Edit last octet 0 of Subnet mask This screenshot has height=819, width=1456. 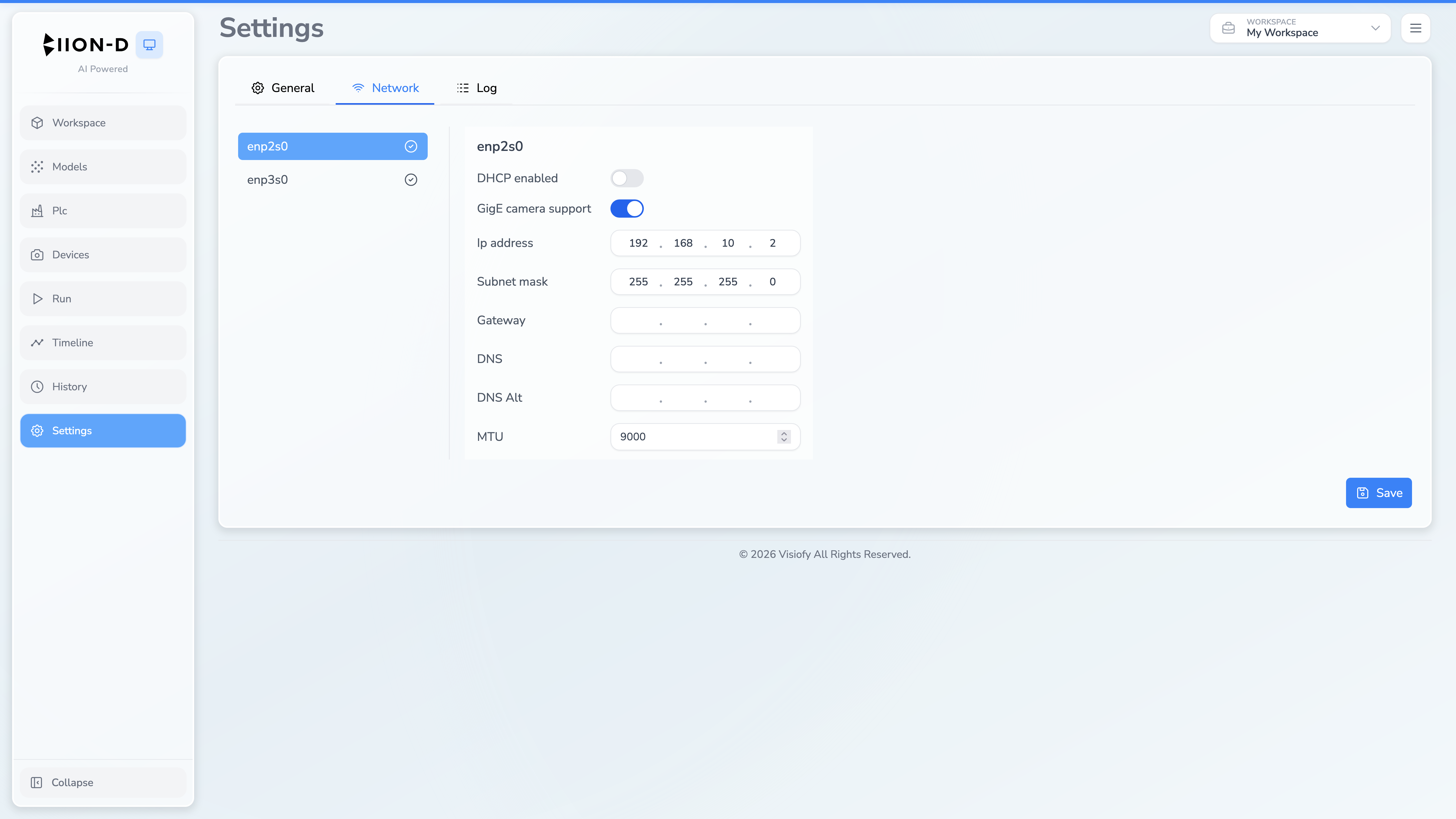point(773,282)
